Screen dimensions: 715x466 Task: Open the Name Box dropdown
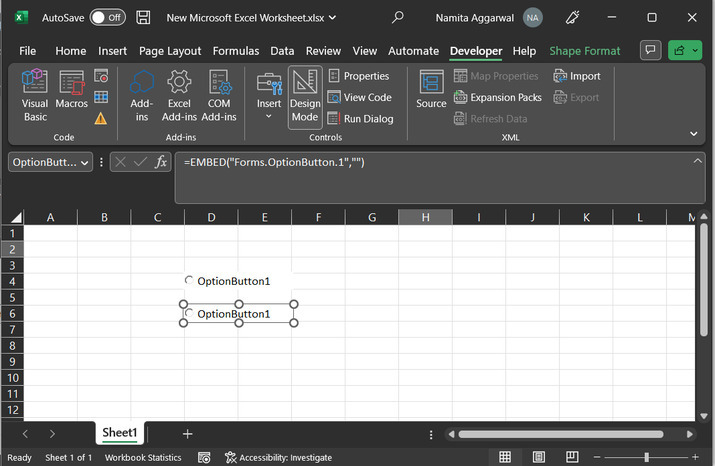pos(85,162)
